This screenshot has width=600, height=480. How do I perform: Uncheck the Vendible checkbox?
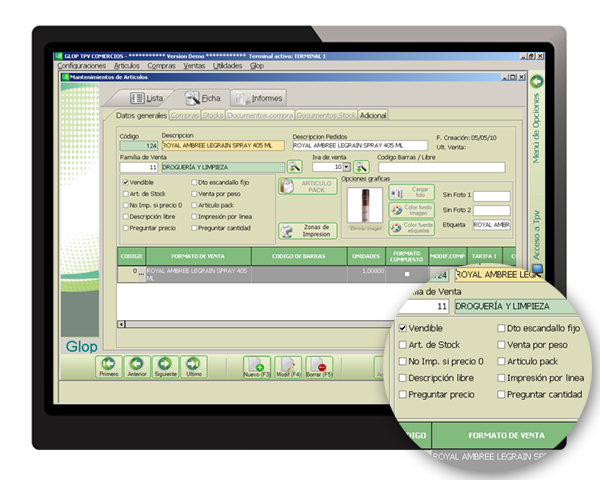click(126, 183)
